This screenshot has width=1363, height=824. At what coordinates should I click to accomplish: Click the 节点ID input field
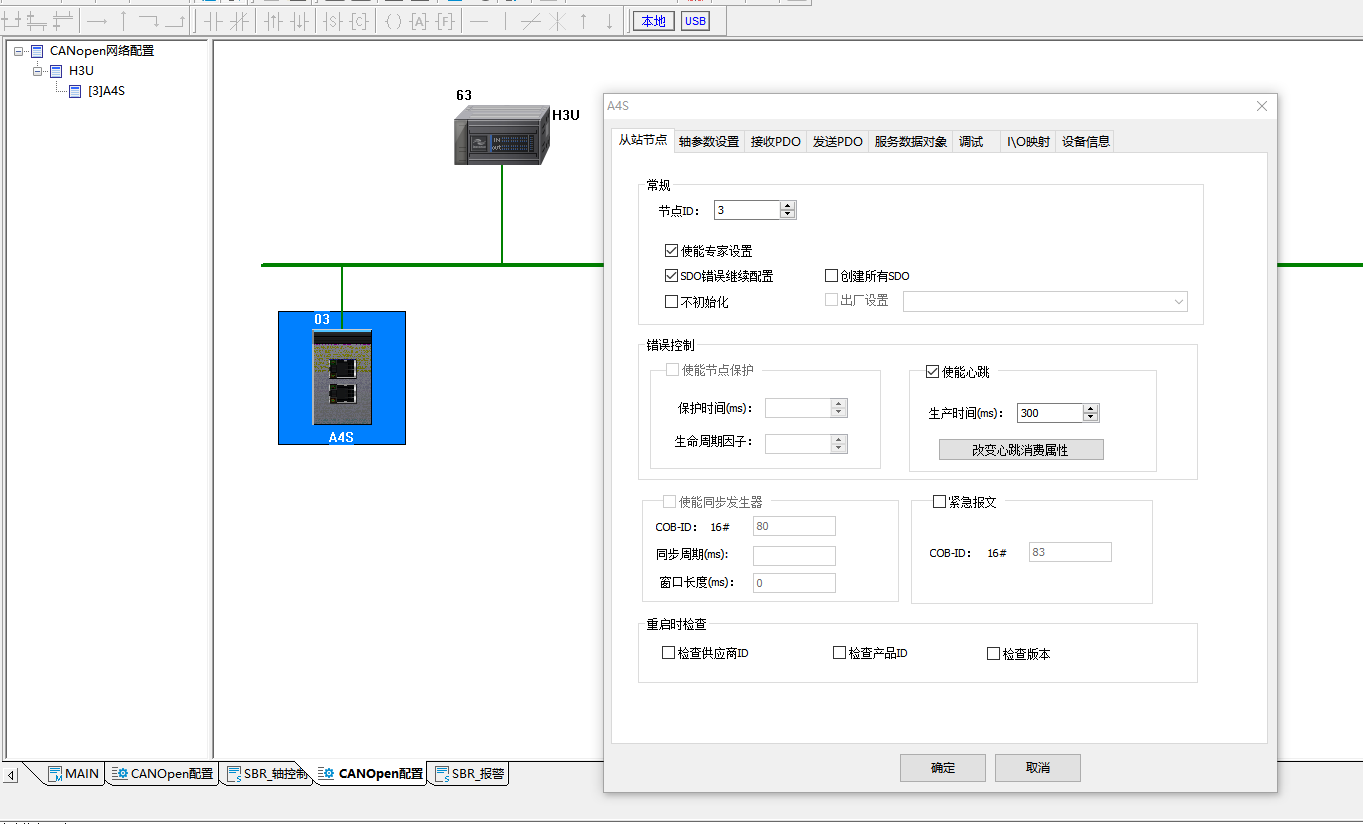[747, 210]
